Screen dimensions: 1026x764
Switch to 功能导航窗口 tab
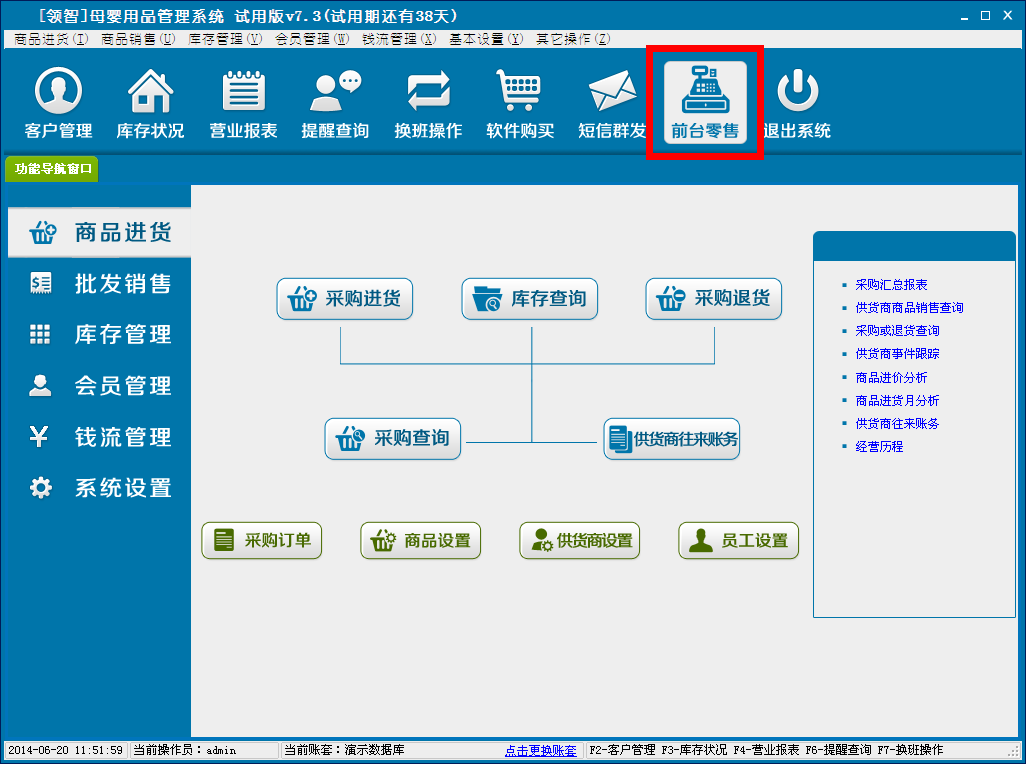coord(53,169)
